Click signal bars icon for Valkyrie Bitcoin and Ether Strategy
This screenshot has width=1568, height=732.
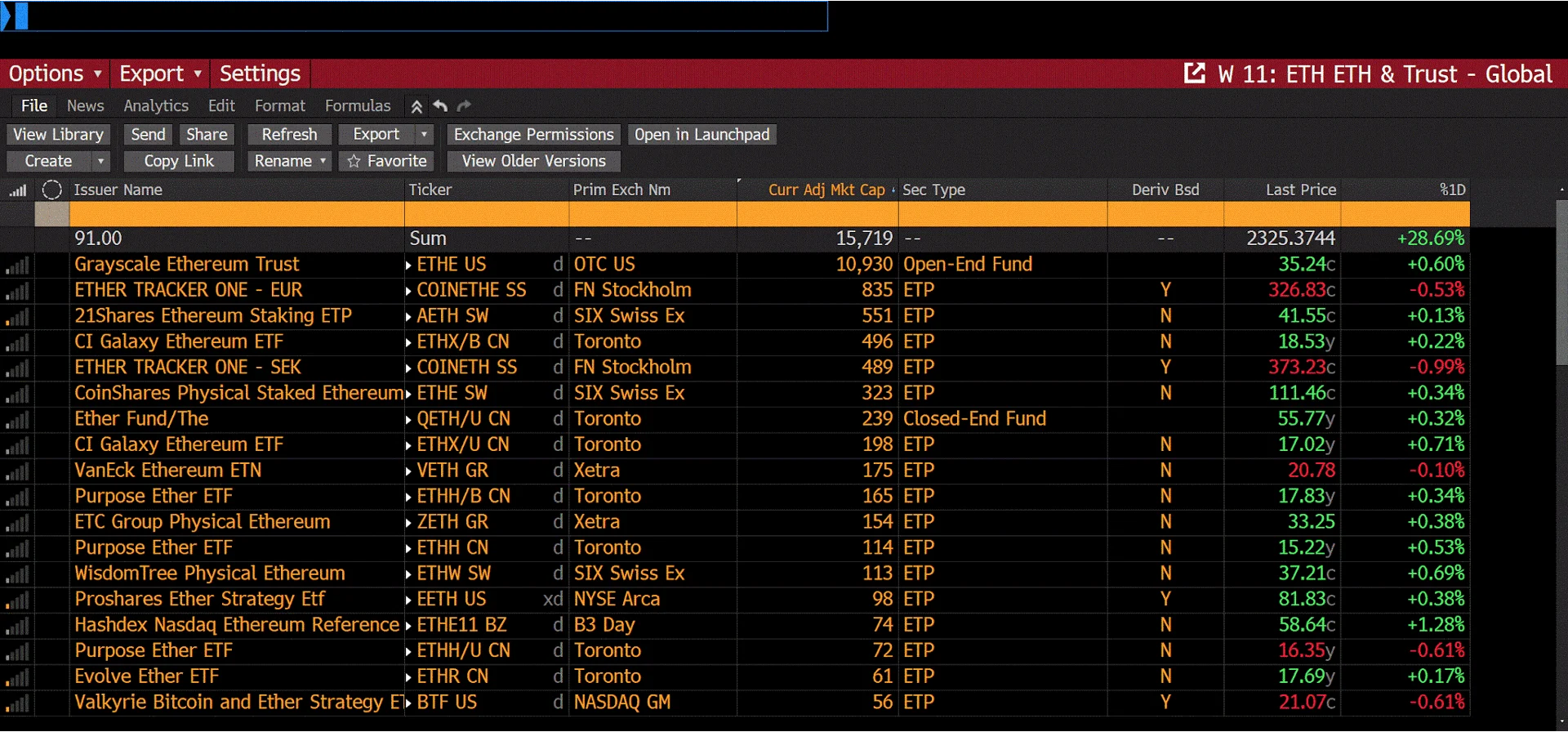click(17, 703)
